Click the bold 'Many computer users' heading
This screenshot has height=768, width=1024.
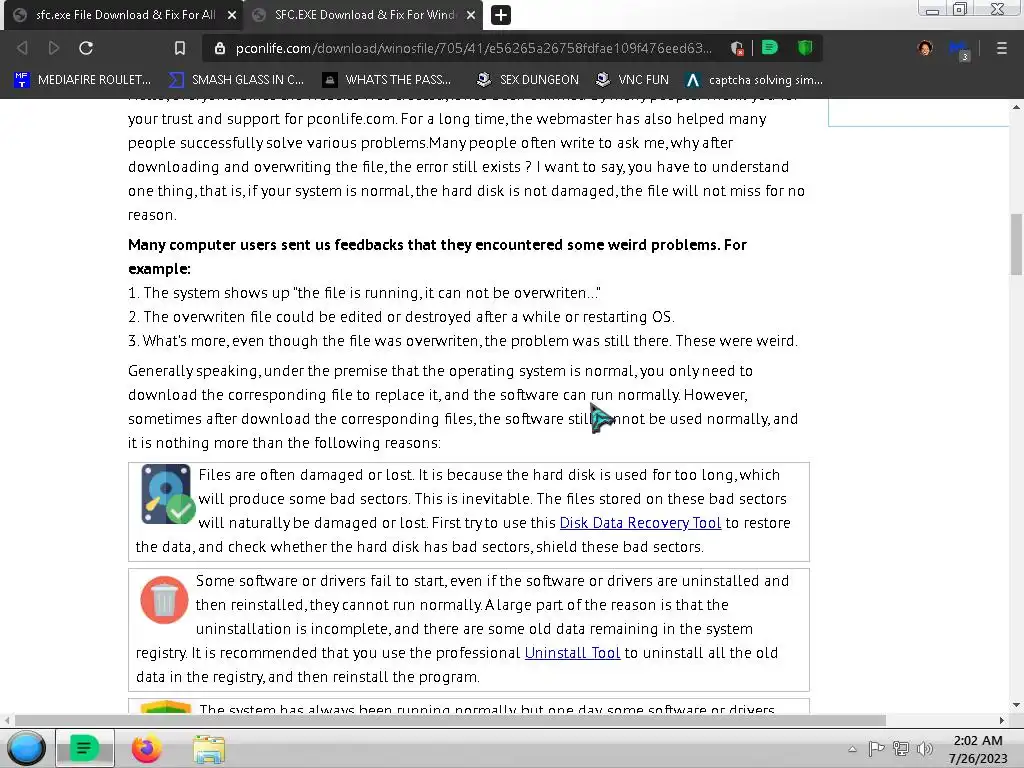tap(438, 257)
